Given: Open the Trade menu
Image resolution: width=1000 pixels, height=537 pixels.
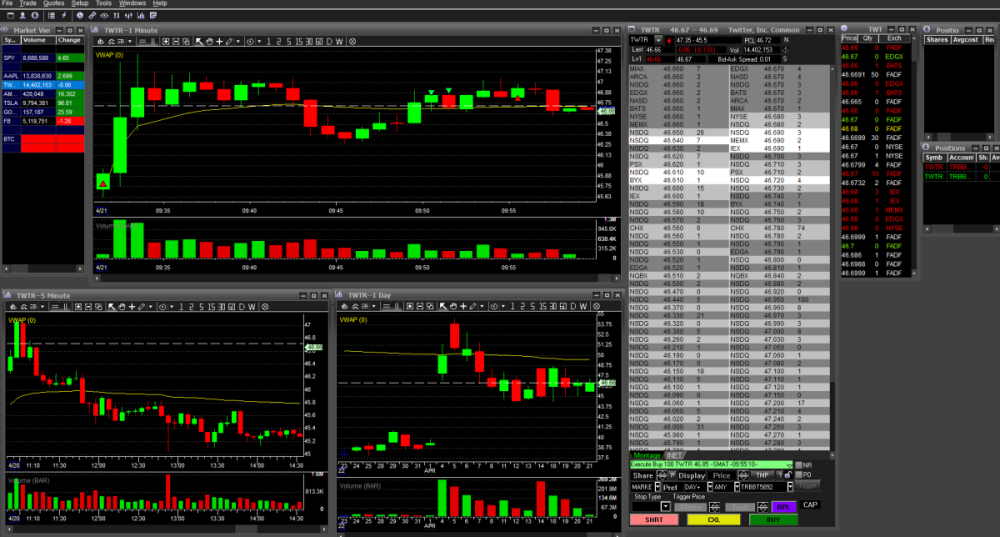Looking at the screenshot, I should tap(27, 3).
